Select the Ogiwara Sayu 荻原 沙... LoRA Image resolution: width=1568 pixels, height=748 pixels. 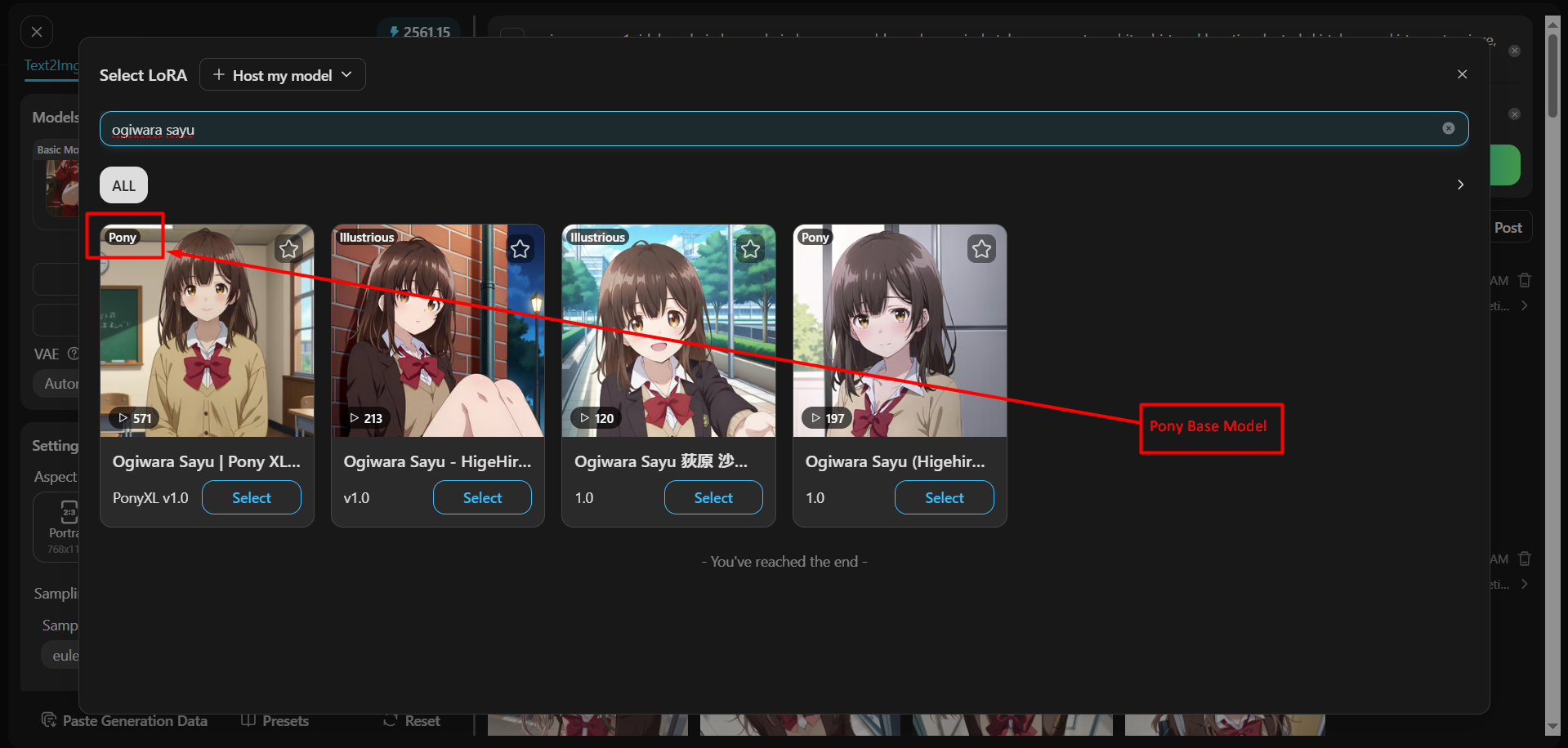click(713, 497)
